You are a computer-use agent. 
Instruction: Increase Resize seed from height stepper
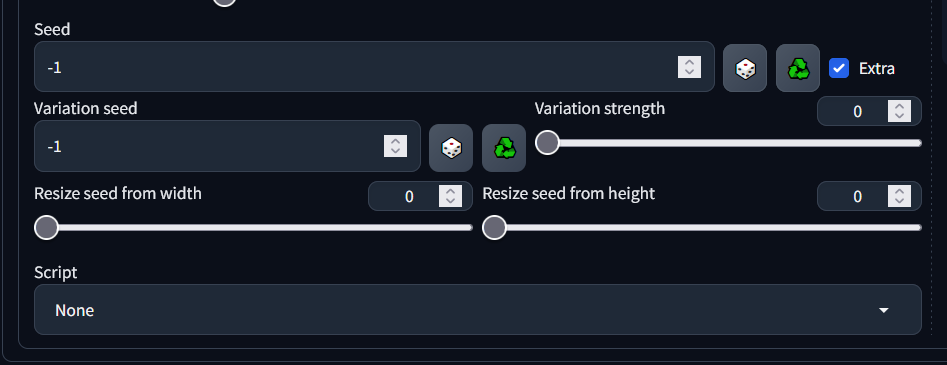(899, 191)
